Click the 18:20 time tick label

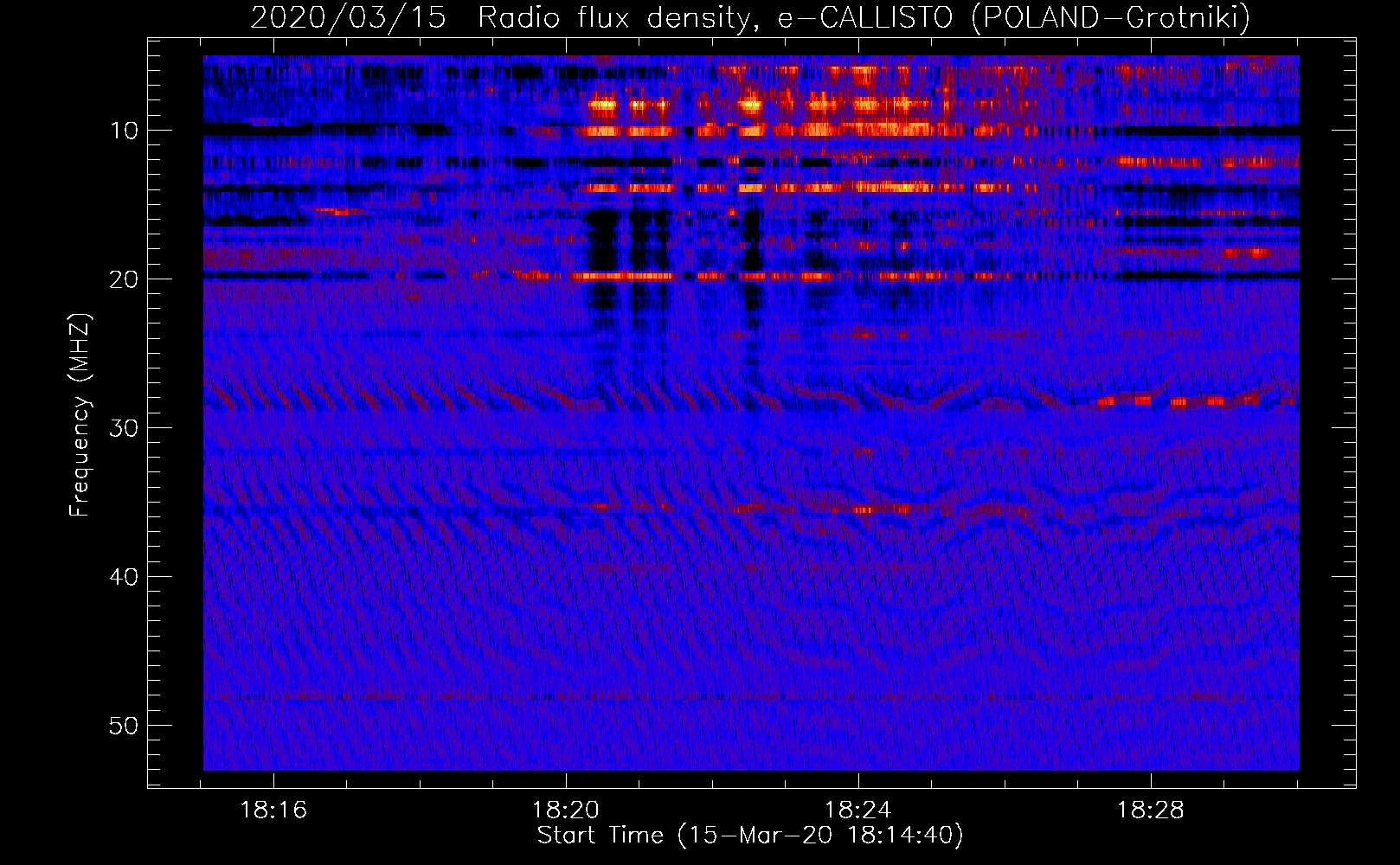pyautogui.click(x=566, y=811)
